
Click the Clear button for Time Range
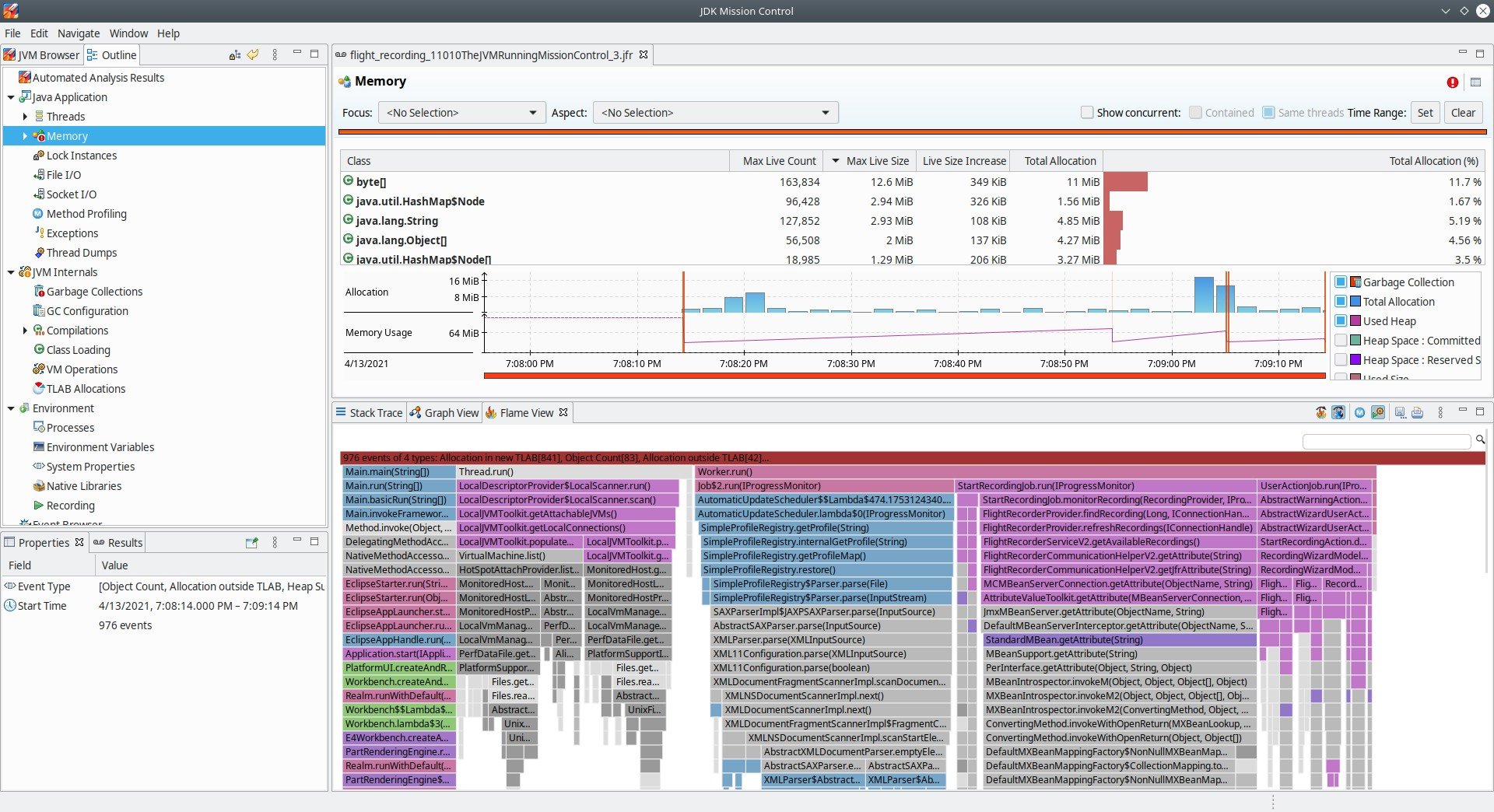[1463, 112]
